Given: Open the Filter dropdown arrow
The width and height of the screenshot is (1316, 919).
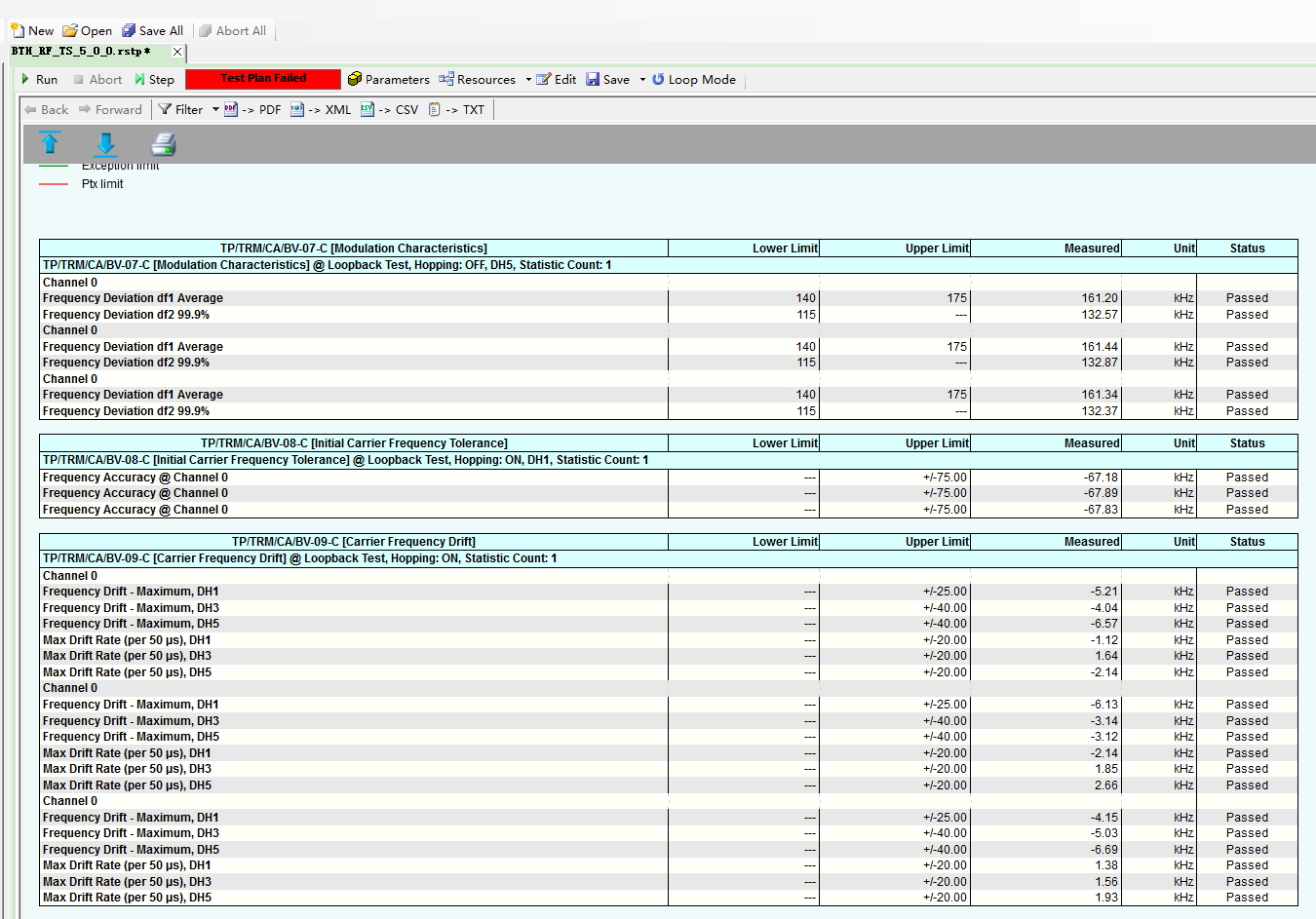Looking at the screenshot, I should [215, 110].
